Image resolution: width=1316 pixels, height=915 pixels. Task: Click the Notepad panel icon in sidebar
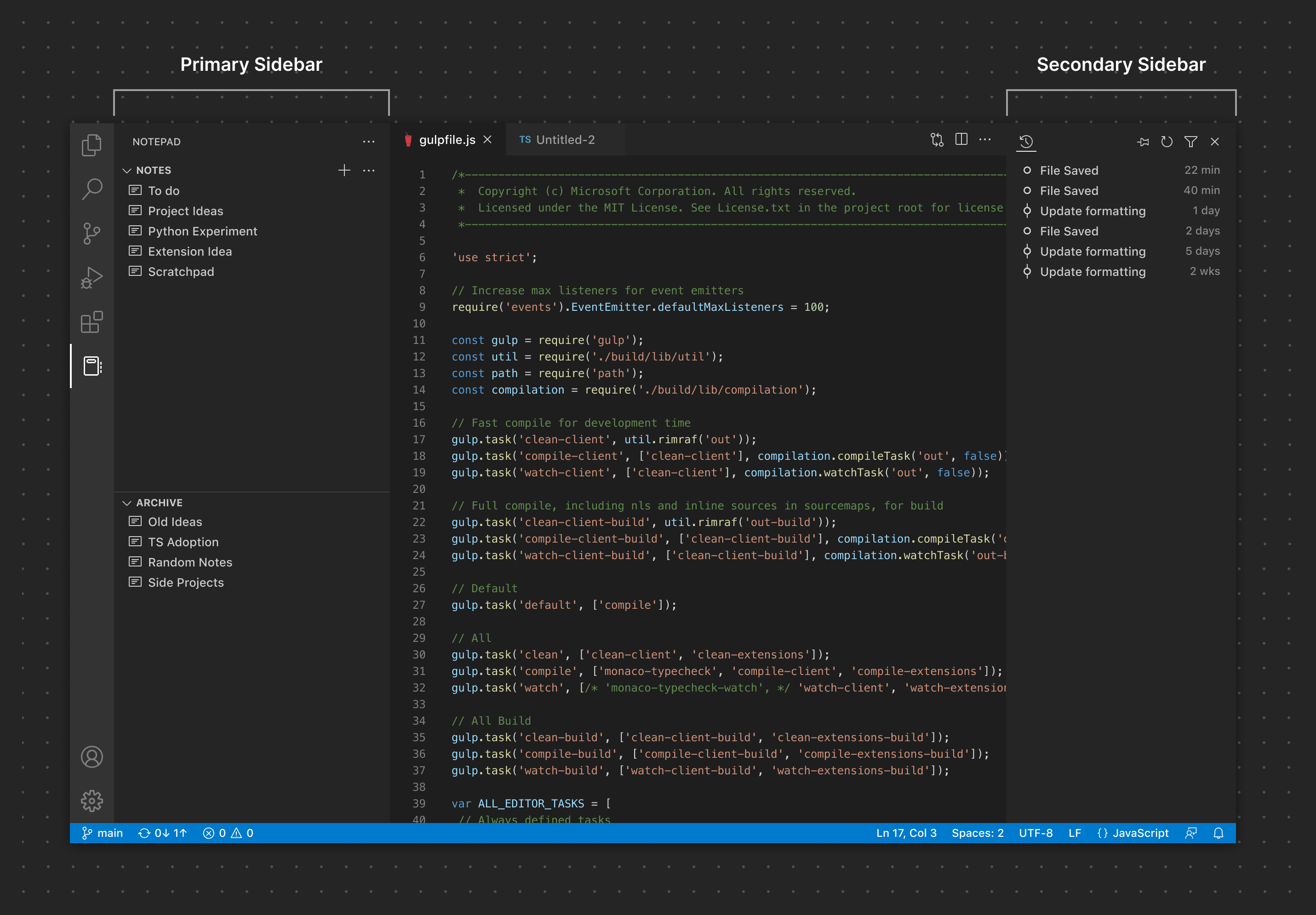(92, 365)
